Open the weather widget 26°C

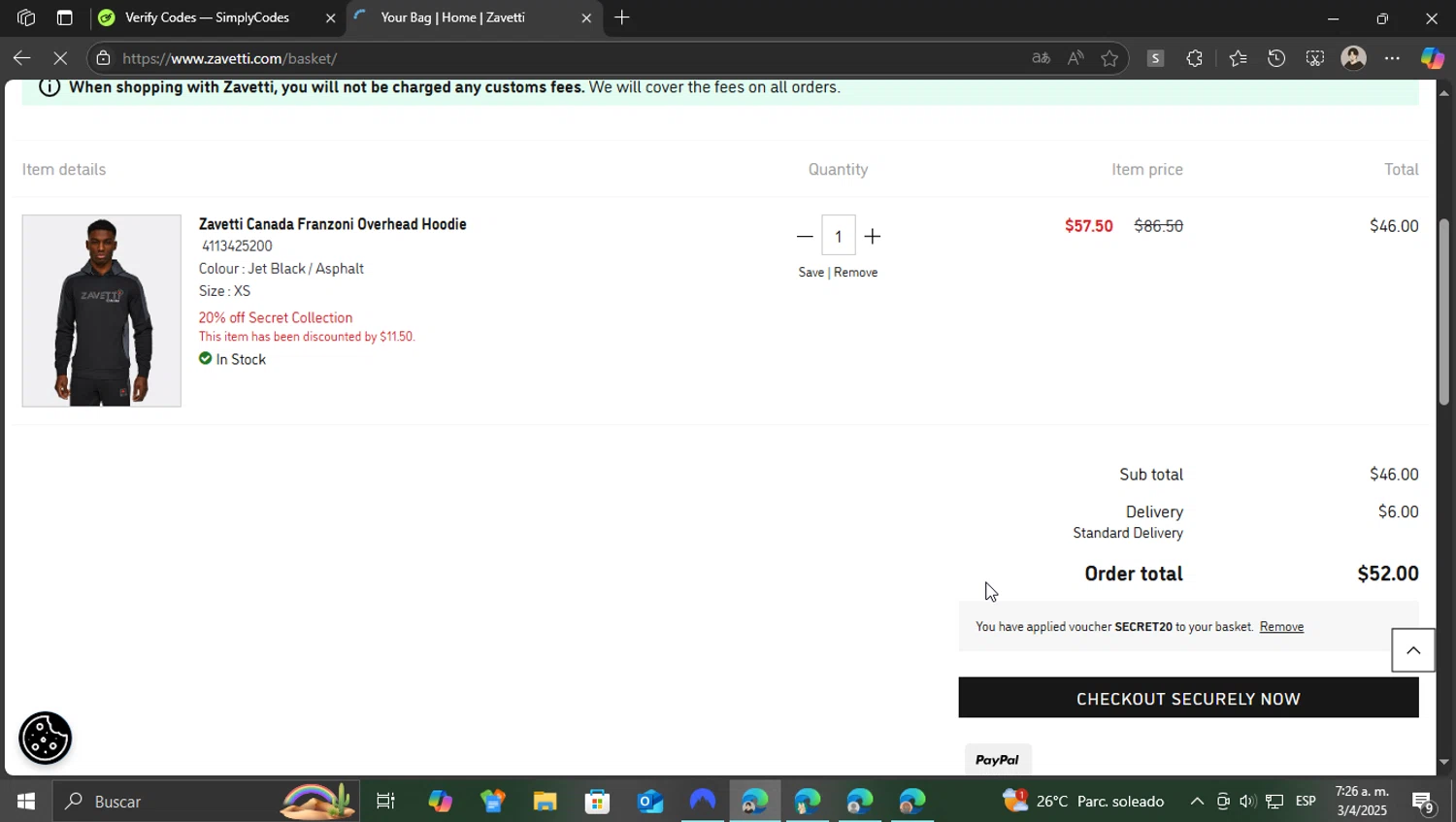click(x=1083, y=801)
